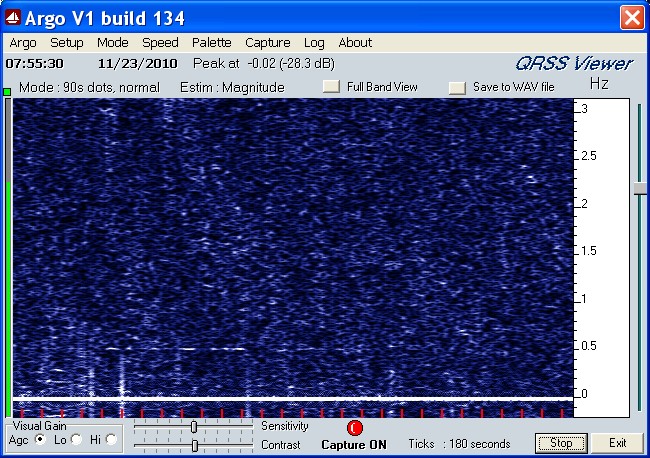Toggle the Full Band View checkbox
650x458 pixels.
[331, 87]
